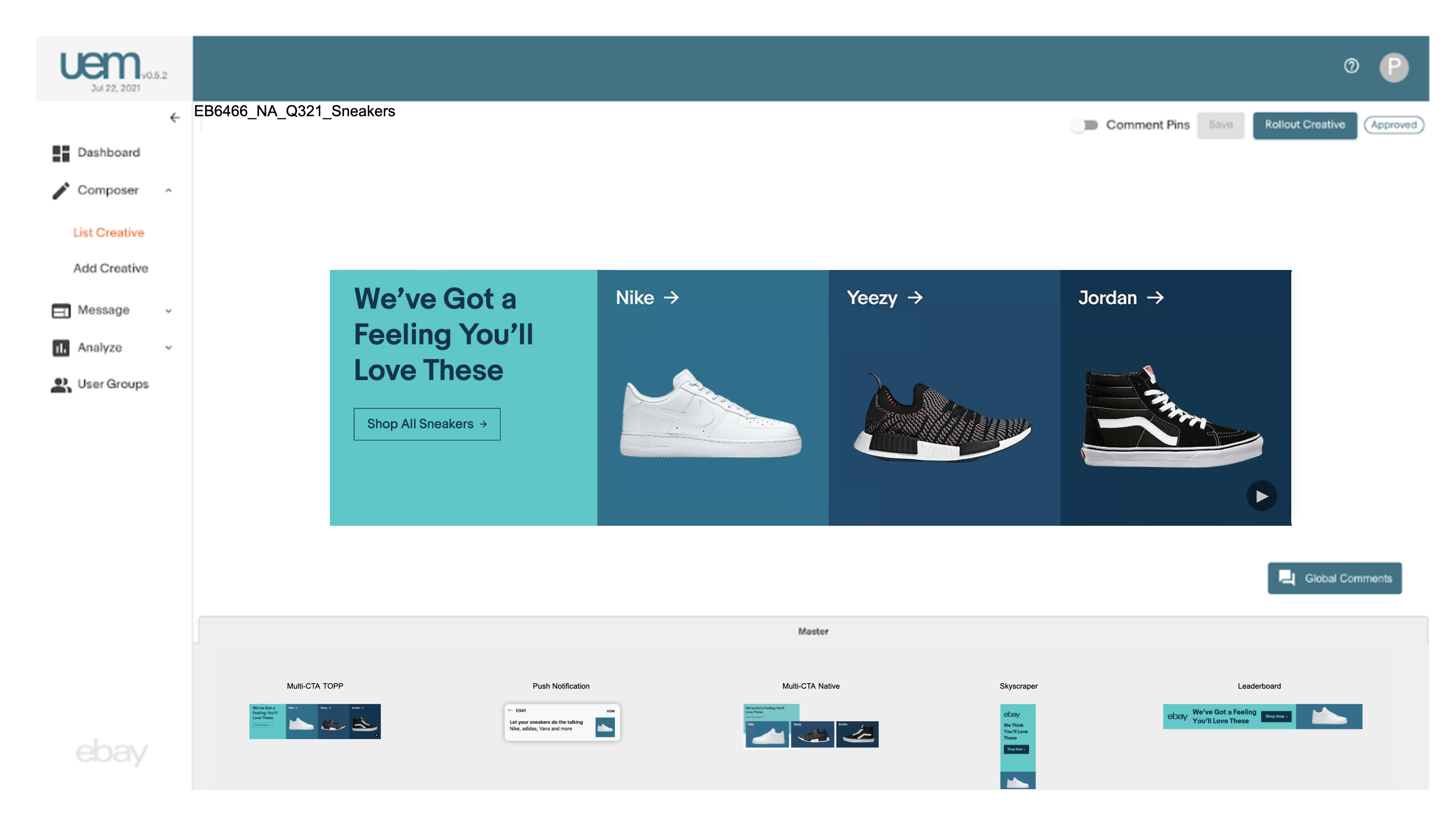The image size is (1456, 819).
Task: Click the Composer pencil icon
Action: pos(61,191)
